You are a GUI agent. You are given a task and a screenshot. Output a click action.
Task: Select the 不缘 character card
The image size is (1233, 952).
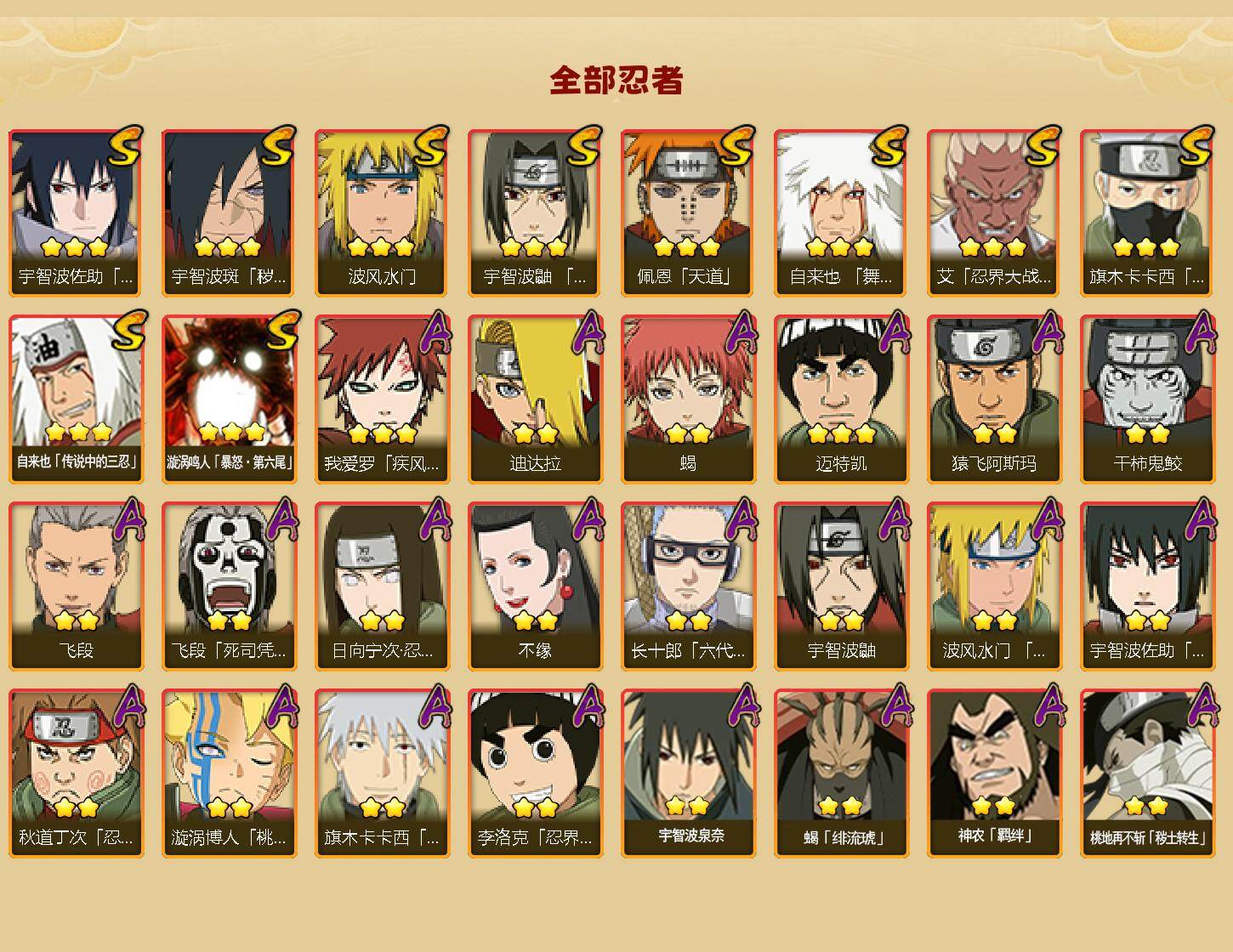[x=535, y=586]
